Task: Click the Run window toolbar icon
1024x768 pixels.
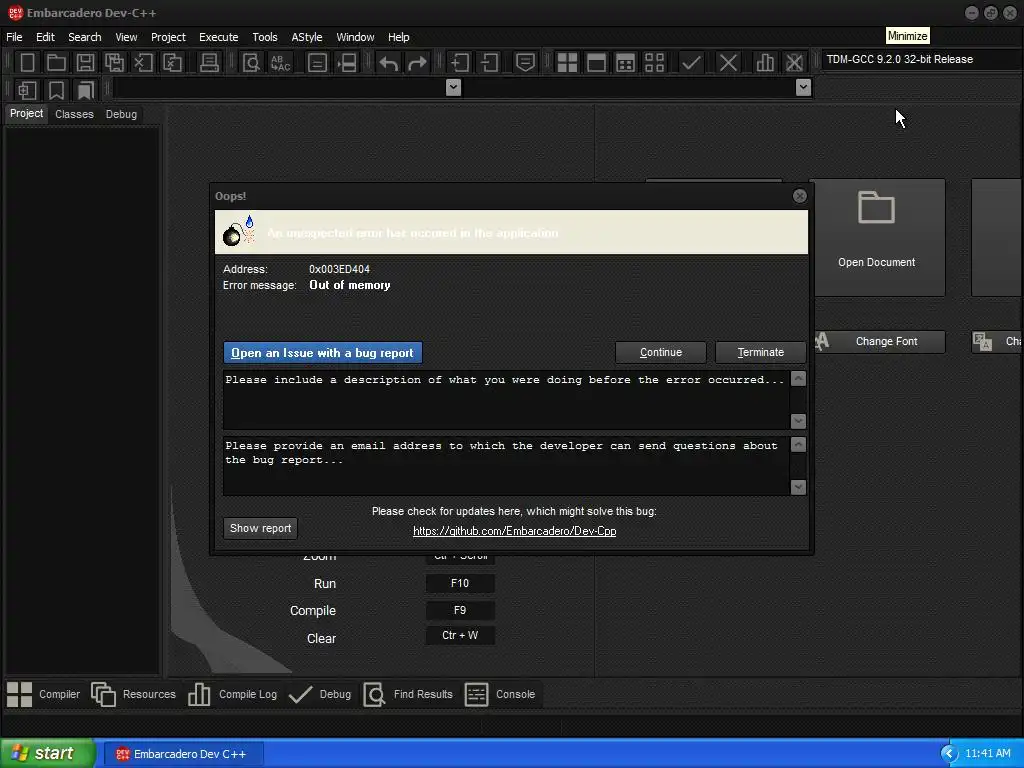Action: [x=596, y=63]
